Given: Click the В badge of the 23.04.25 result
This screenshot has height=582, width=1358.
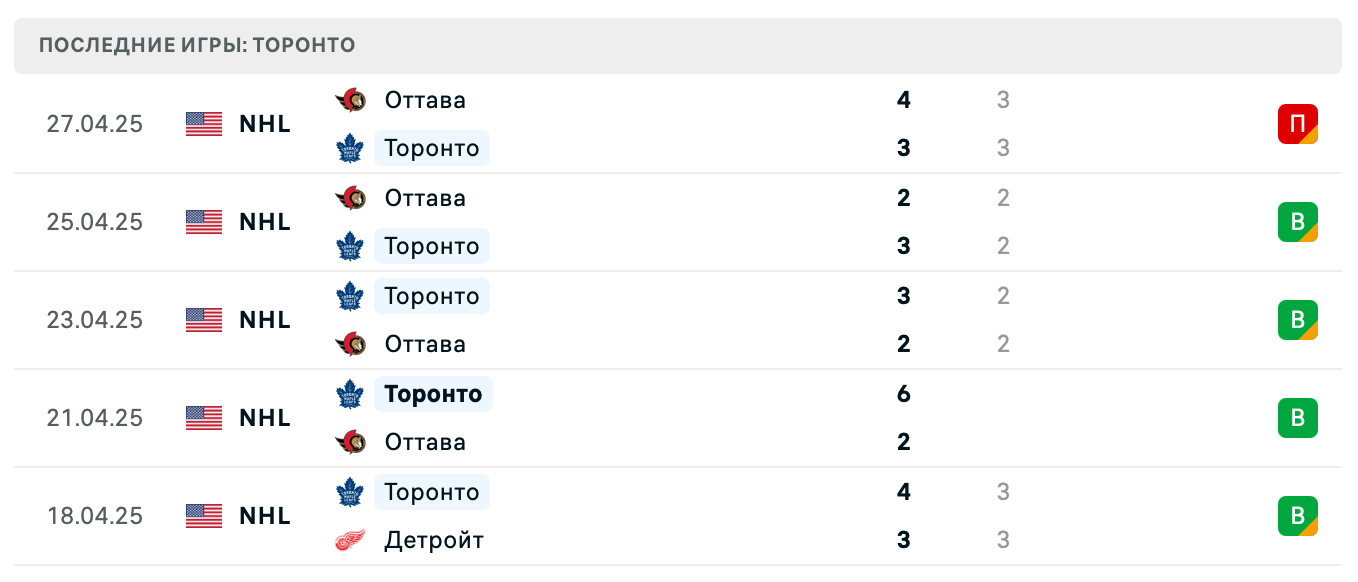Looking at the screenshot, I should [x=1298, y=320].
